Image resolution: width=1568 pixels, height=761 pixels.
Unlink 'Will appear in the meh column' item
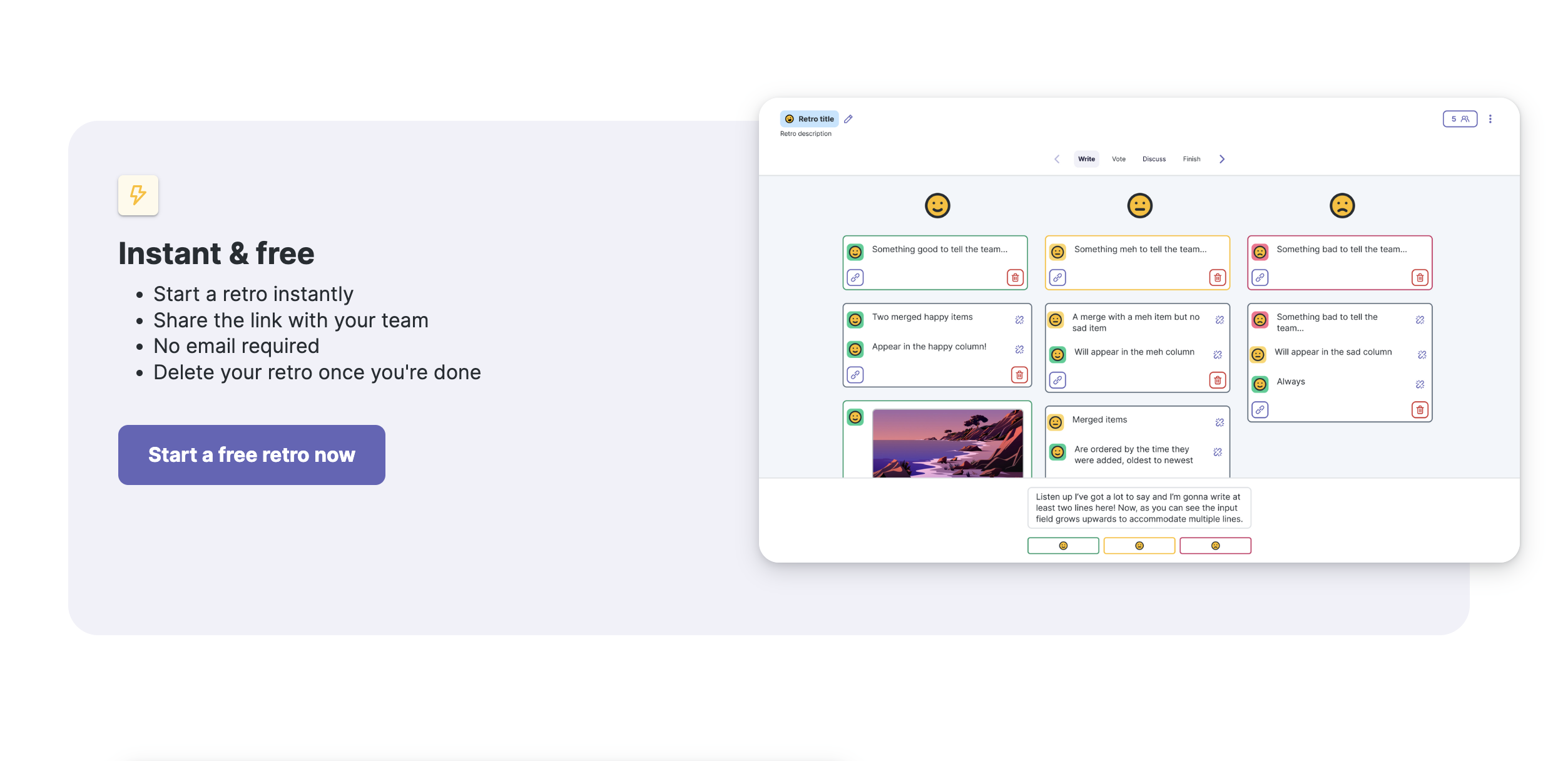click(x=1218, y=354)
